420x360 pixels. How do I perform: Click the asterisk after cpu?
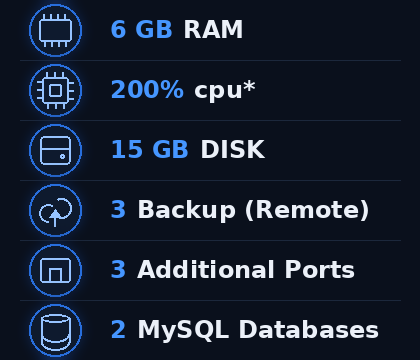click(x=249, y=87)
